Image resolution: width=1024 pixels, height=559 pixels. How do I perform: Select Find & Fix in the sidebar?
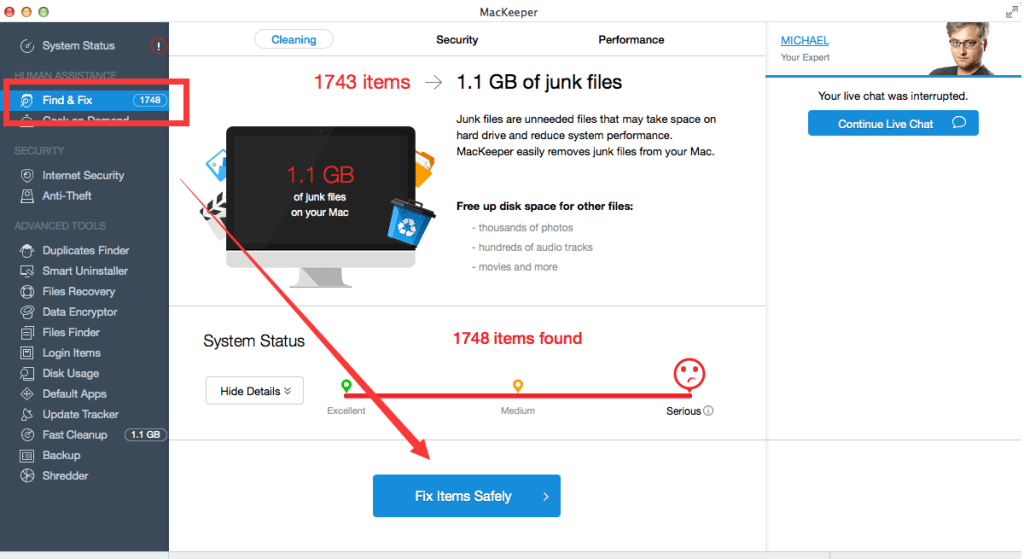[88, 100]
